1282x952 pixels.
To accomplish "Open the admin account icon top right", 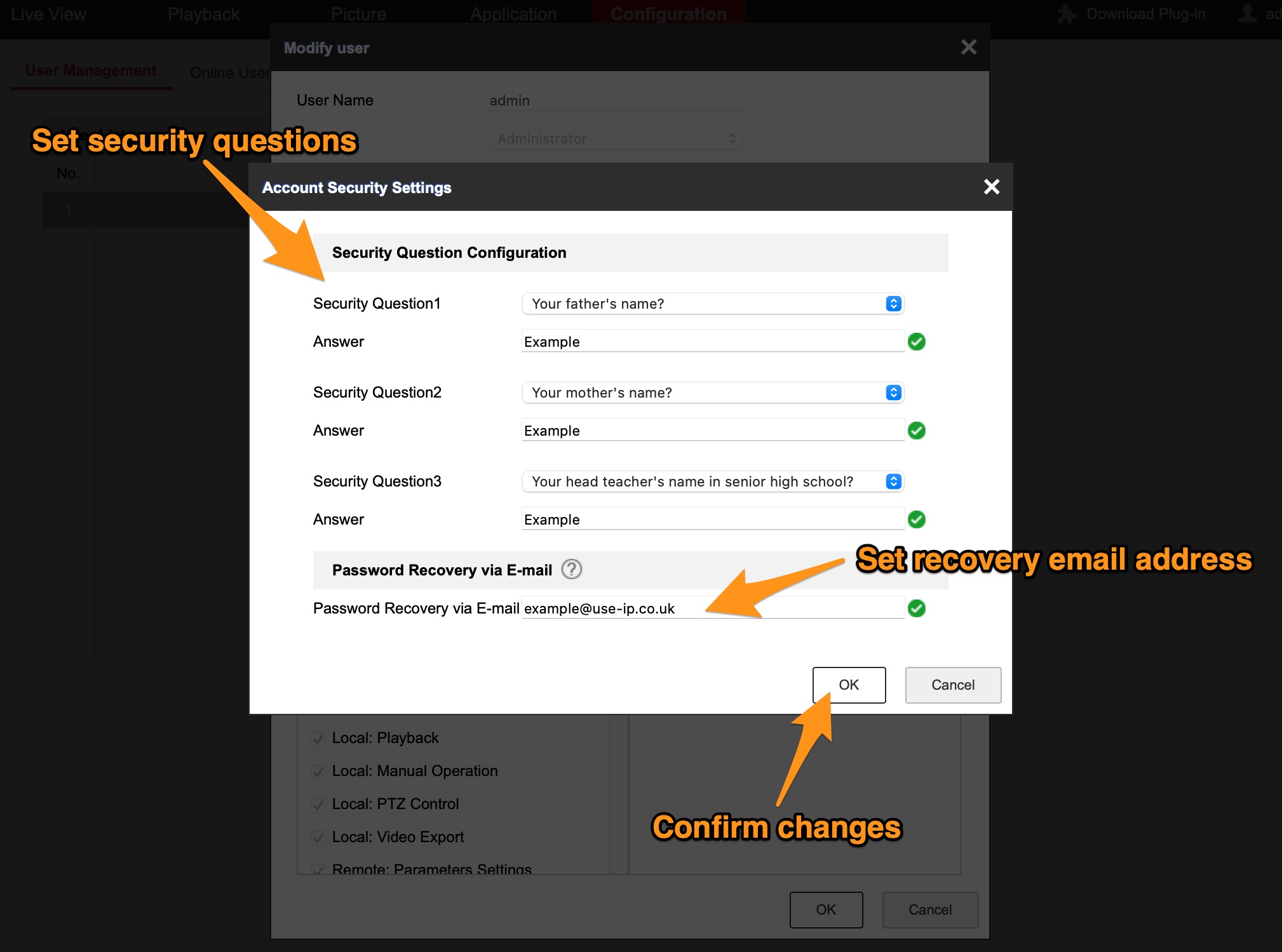I will (1246, 13).
